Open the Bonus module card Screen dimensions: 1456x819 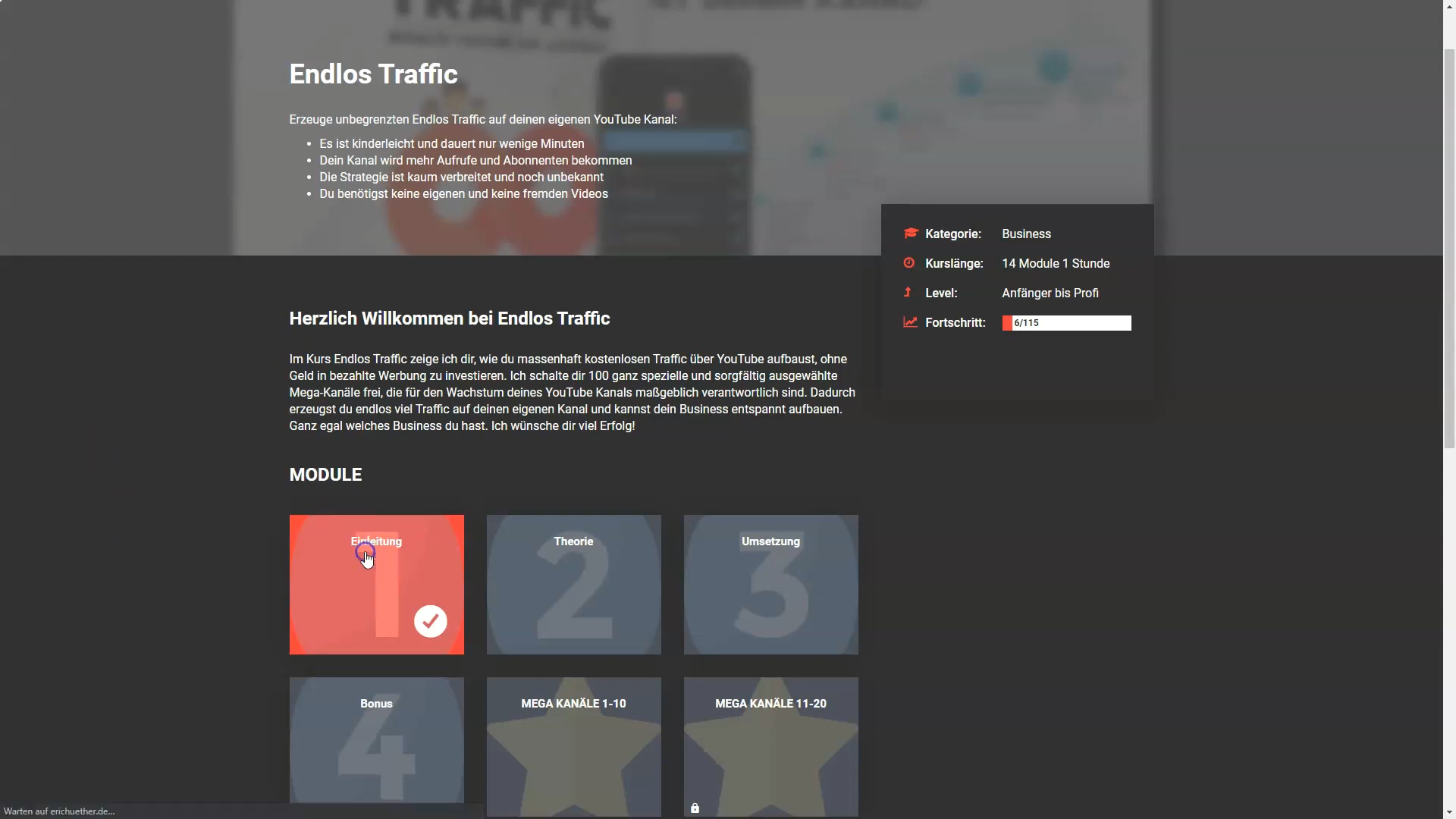(x=376, y=740)
